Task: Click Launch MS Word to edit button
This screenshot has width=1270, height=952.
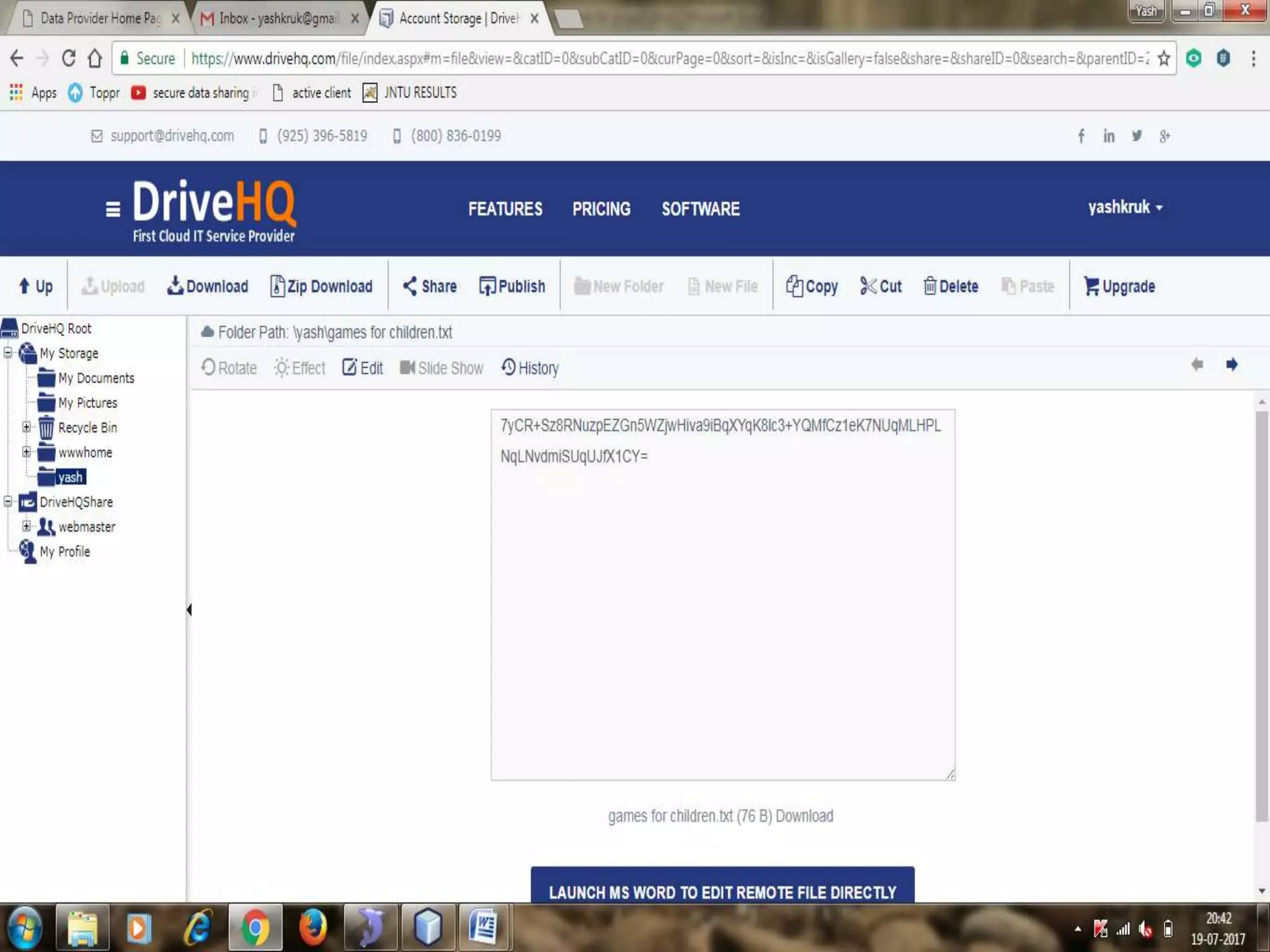Action: pos(722,891)
